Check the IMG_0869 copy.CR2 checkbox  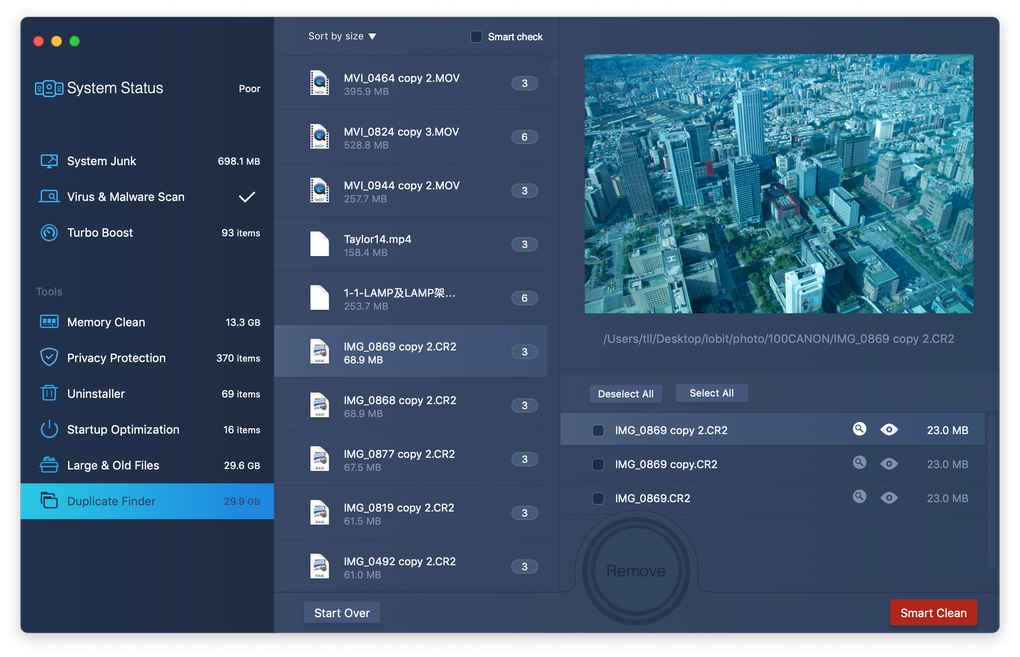pyautogui.click(x=598, y=464)
